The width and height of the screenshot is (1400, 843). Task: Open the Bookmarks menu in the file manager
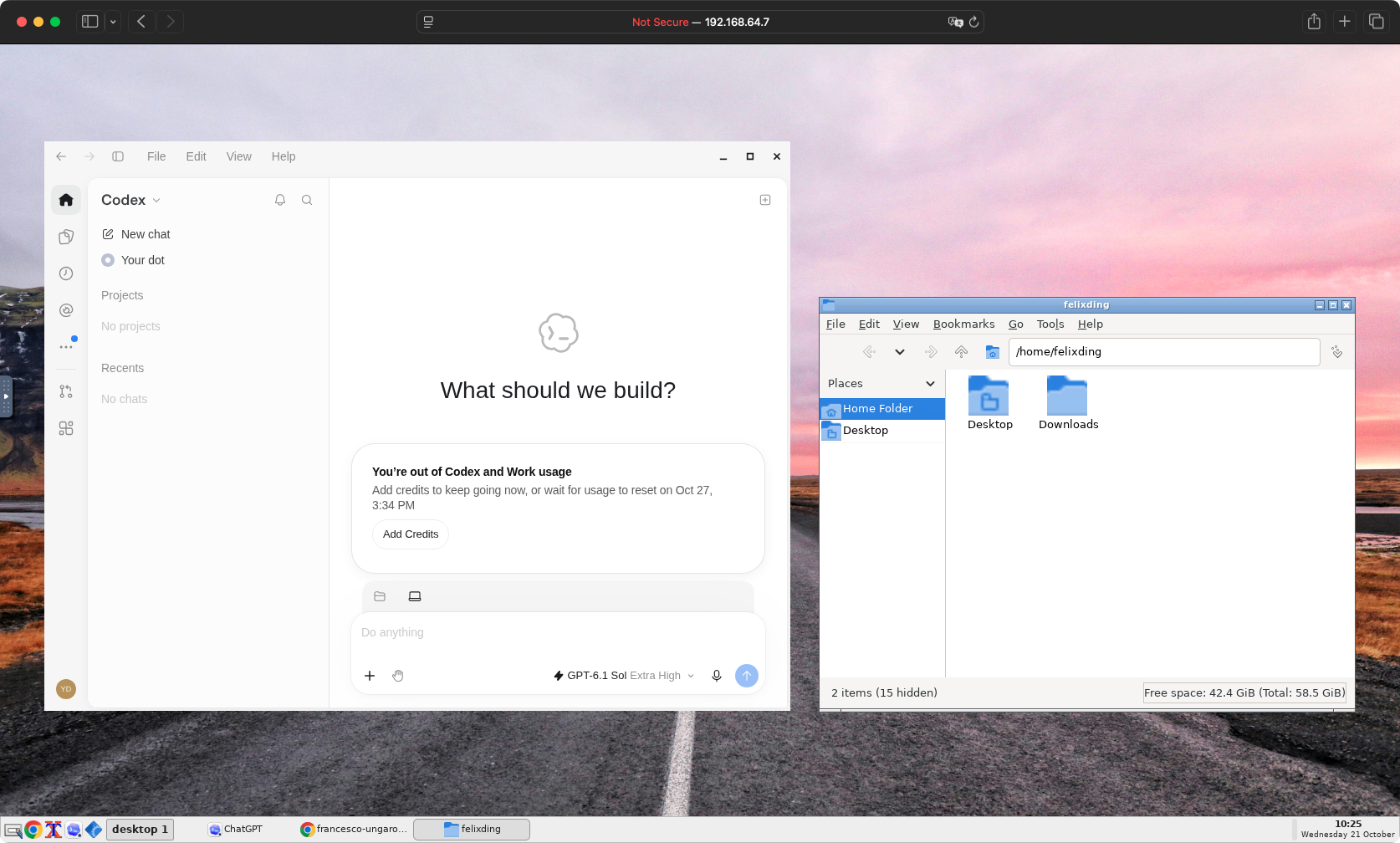pyautogui.click(x=964, y=324)
